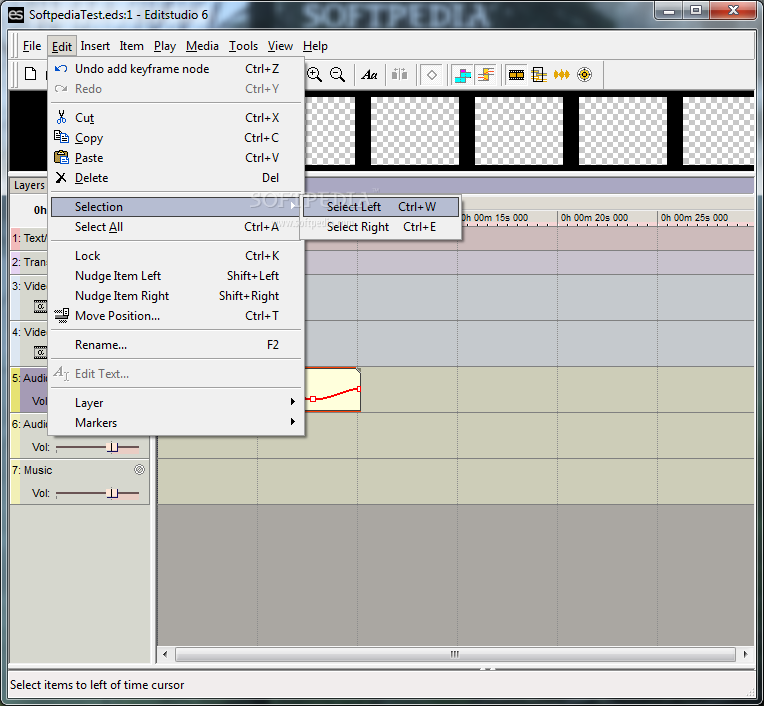The width and height of the screenshot is (764, 706).
Task: Click the Editstudio 'es' title bar icon
Action: click(16, 15)
